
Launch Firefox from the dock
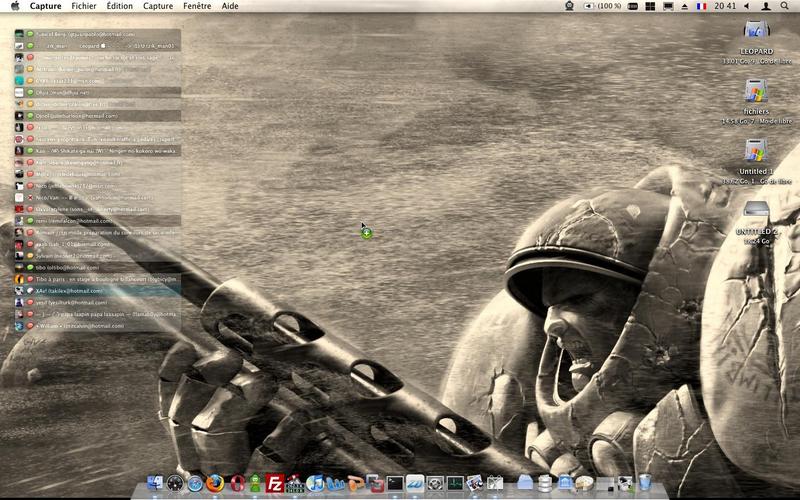[x=215, y=484]
